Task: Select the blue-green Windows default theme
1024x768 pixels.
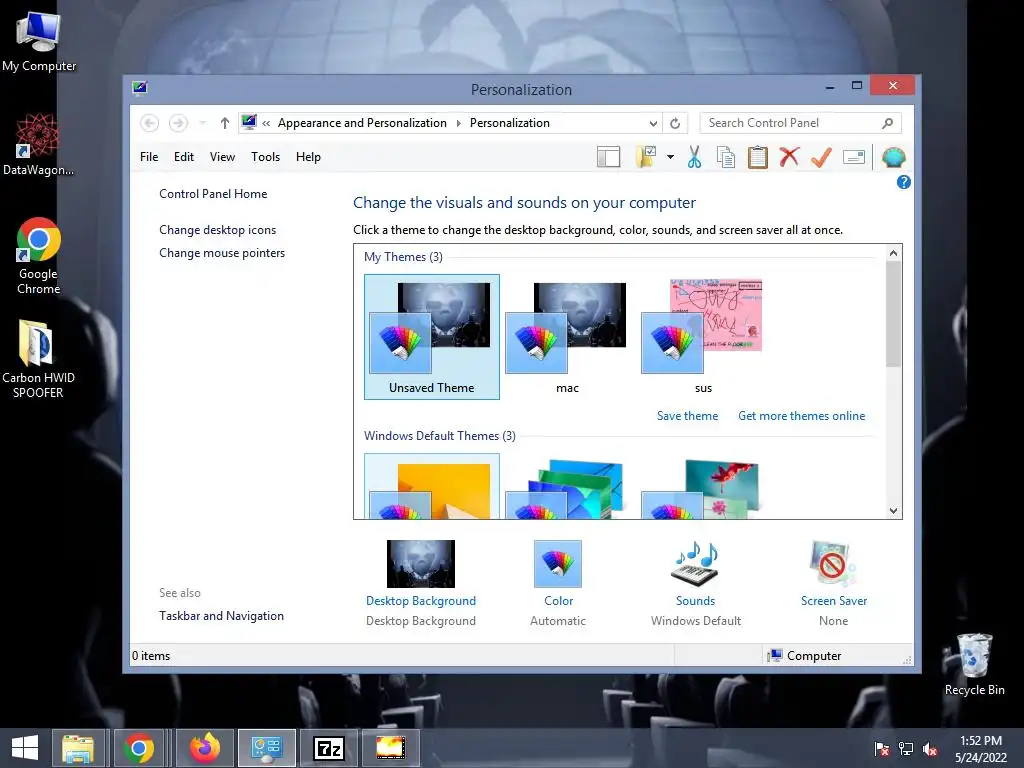Action: 567,487
